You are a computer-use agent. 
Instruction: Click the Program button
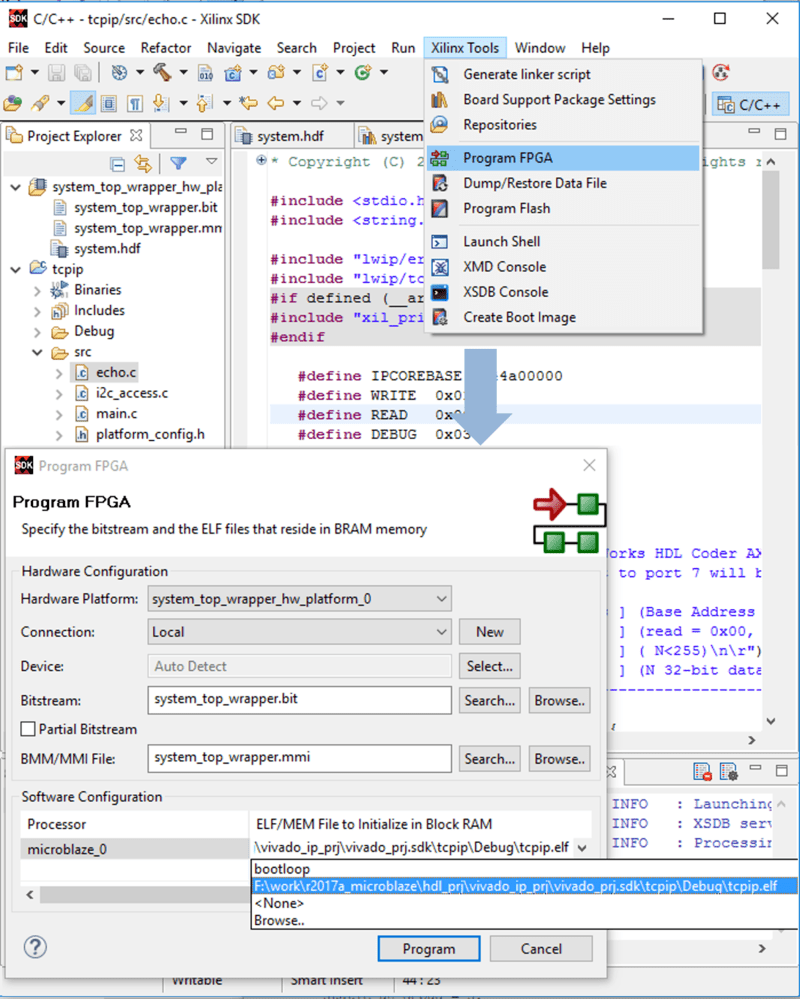[429, 949]
